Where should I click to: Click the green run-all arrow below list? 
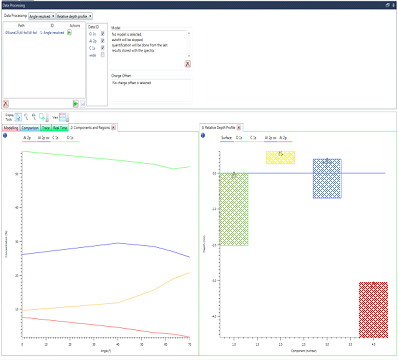point(76,104)
